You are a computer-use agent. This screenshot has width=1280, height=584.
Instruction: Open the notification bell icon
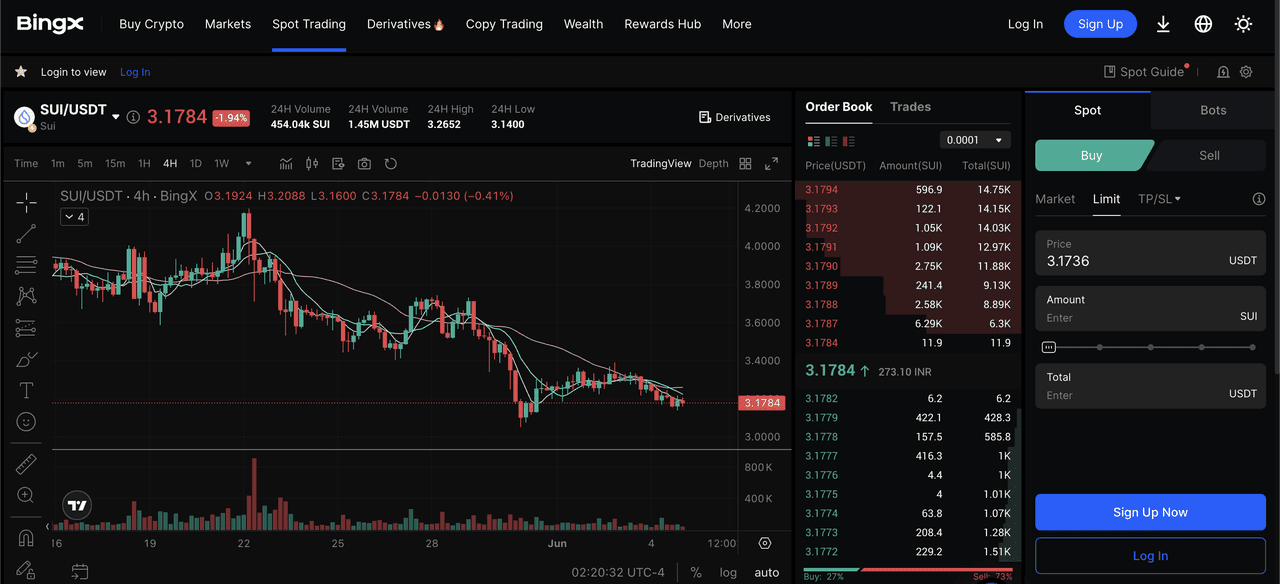pos(1223,72)
